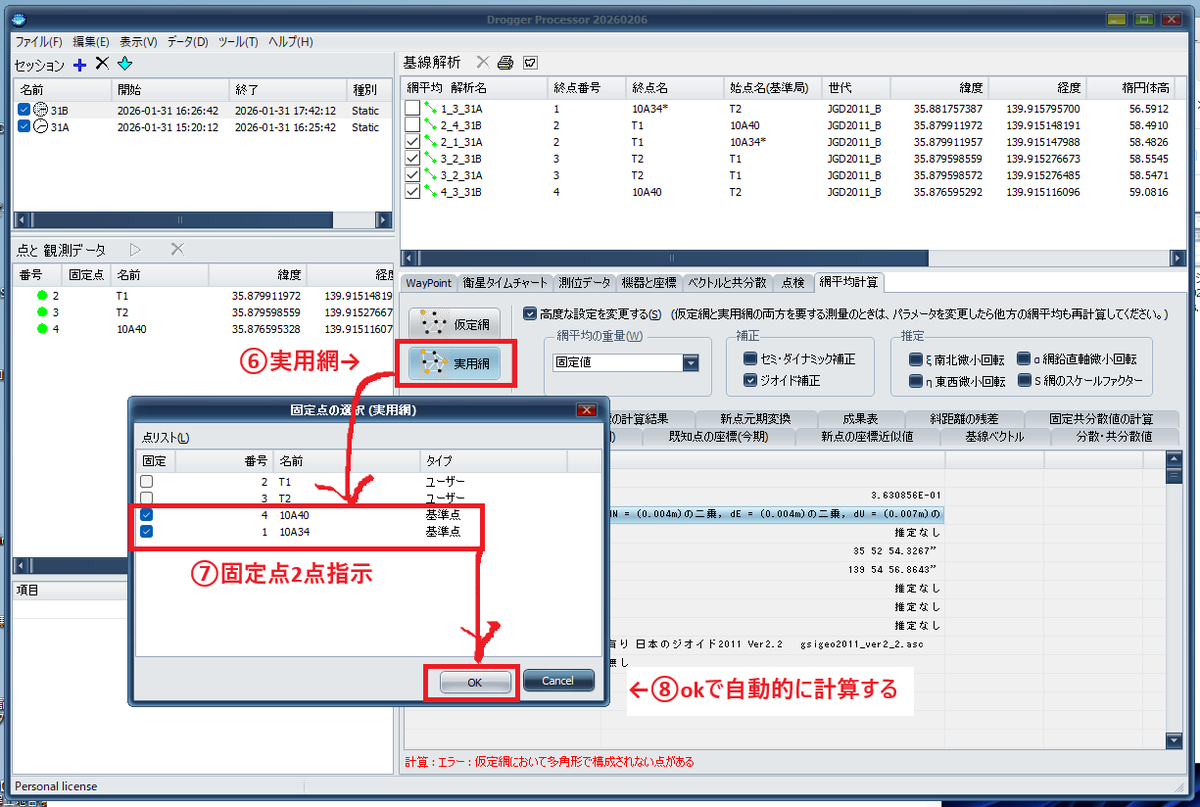Image resolution: width=1200 pixels, height=807 pixels.
Task: Check T1 as a fixed point in the dialog
Action: click(147, 481)
